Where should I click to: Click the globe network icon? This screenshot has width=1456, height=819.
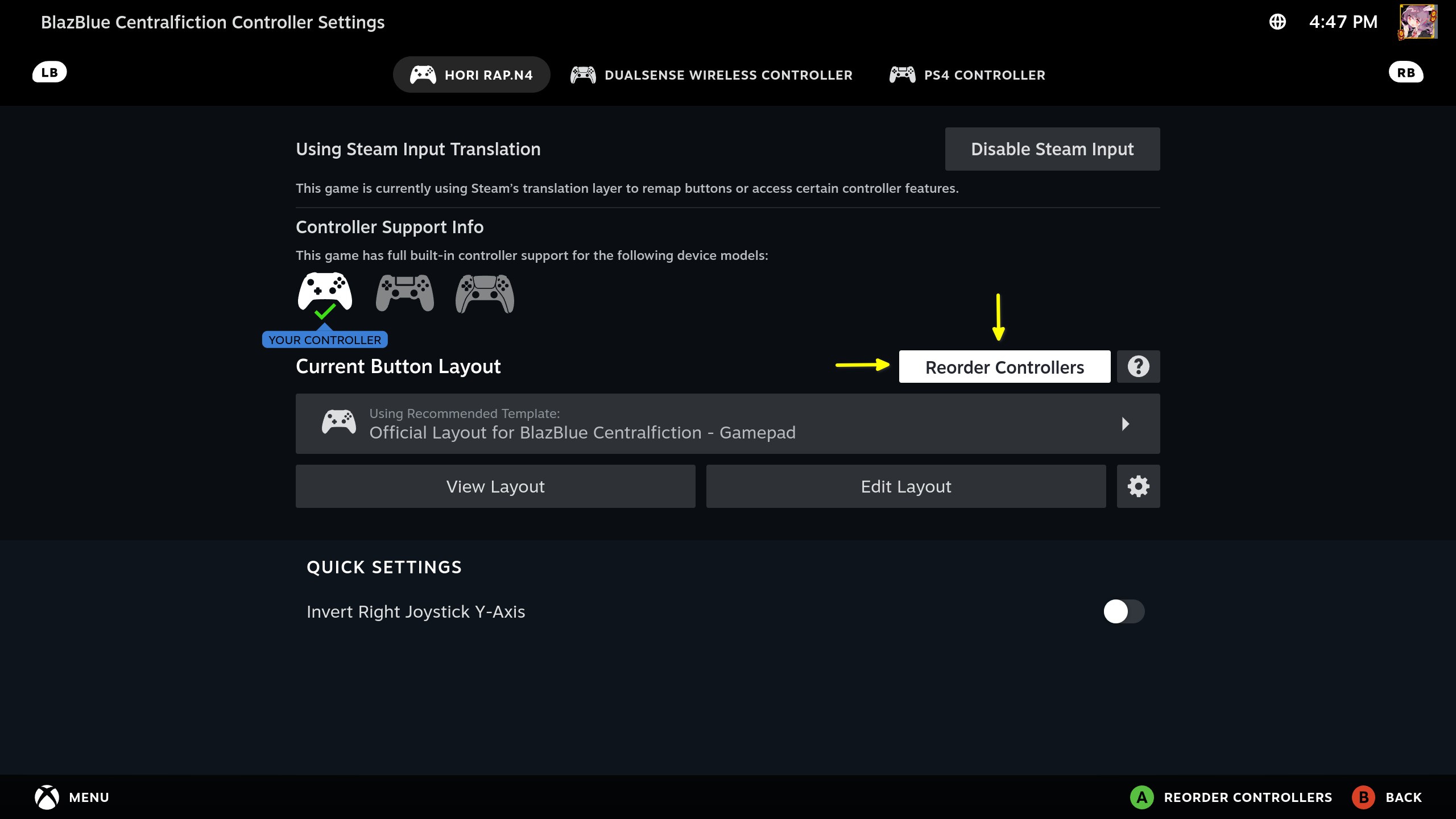pyautogui.click(x=1277, y=22)
